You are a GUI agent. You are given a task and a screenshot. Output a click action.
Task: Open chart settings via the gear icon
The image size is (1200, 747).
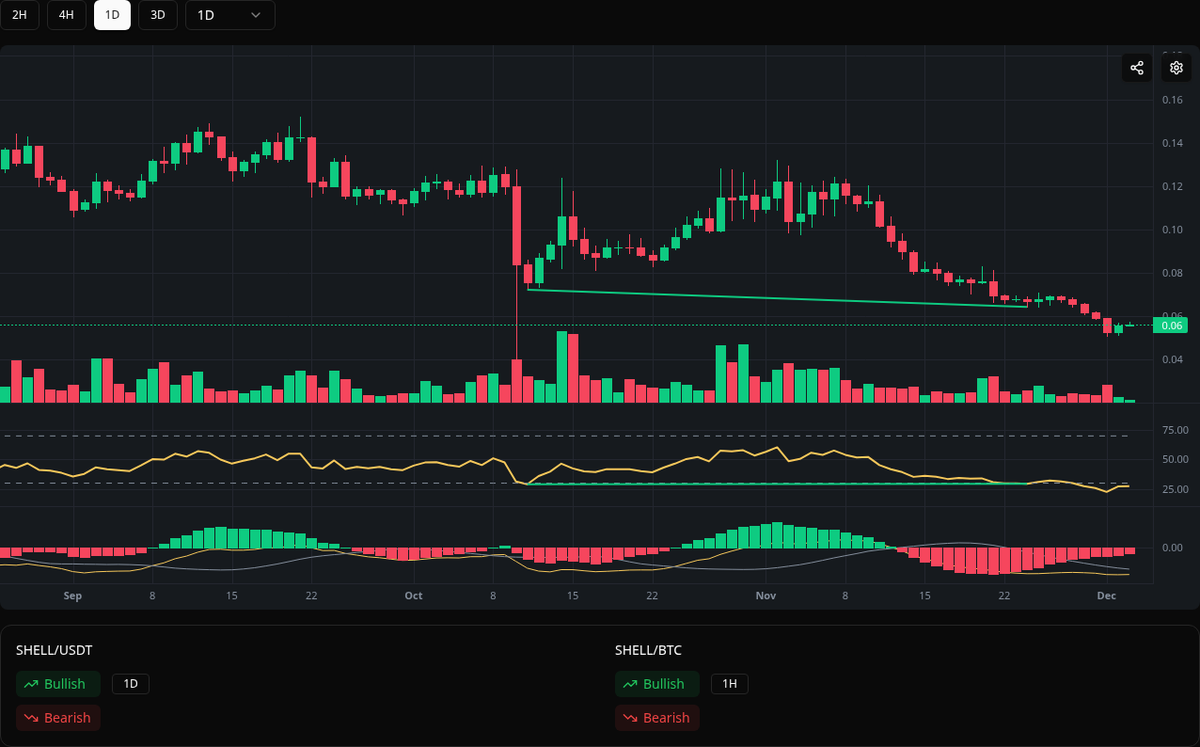coord(1175,67)
